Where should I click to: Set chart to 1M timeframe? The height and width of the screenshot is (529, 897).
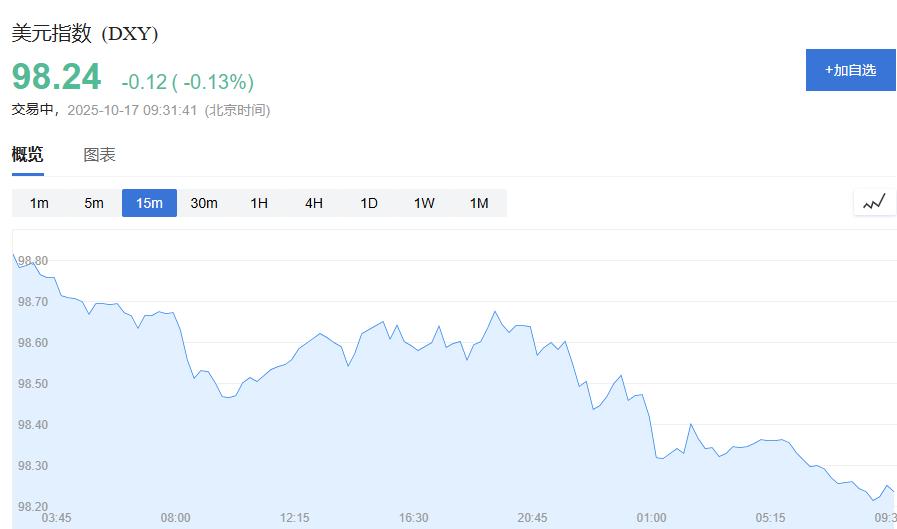479,203
